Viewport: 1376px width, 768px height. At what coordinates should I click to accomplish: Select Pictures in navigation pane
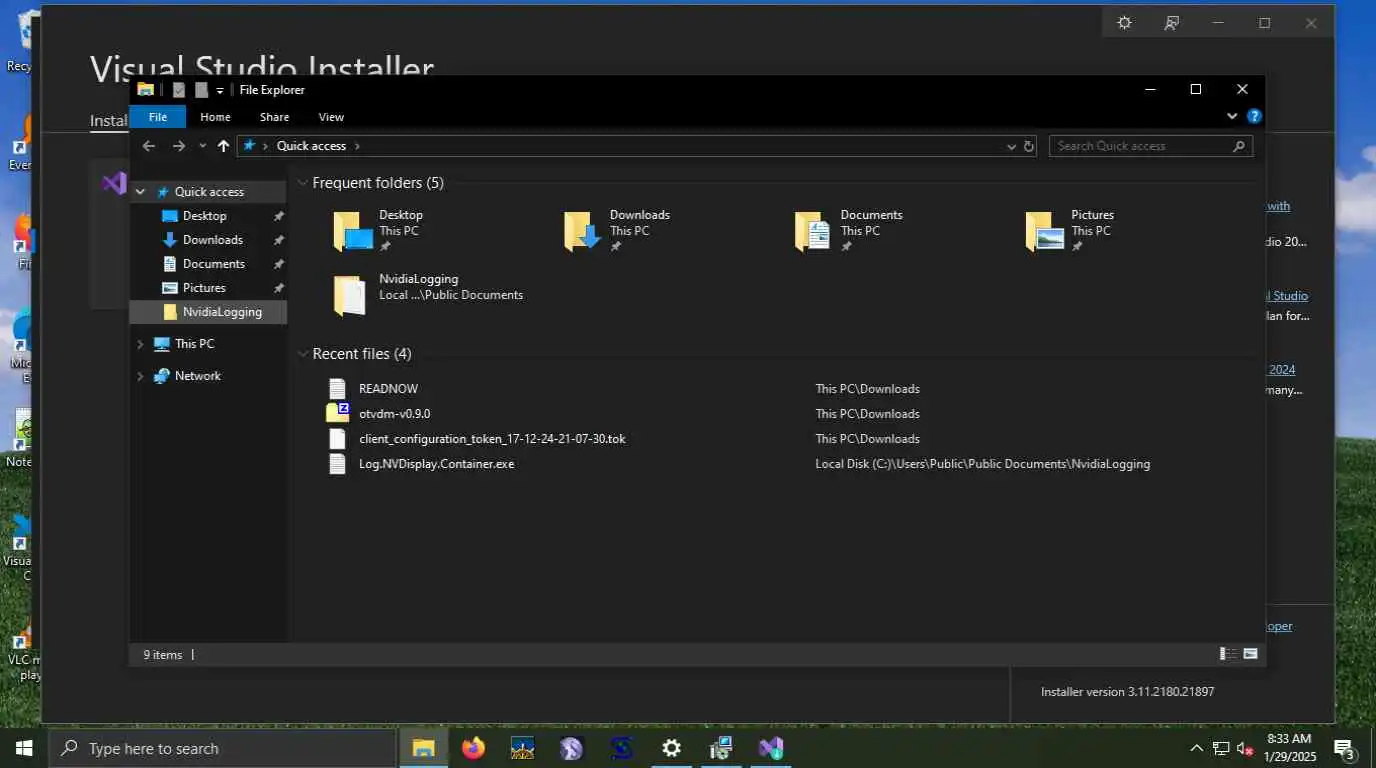(204, 288)
